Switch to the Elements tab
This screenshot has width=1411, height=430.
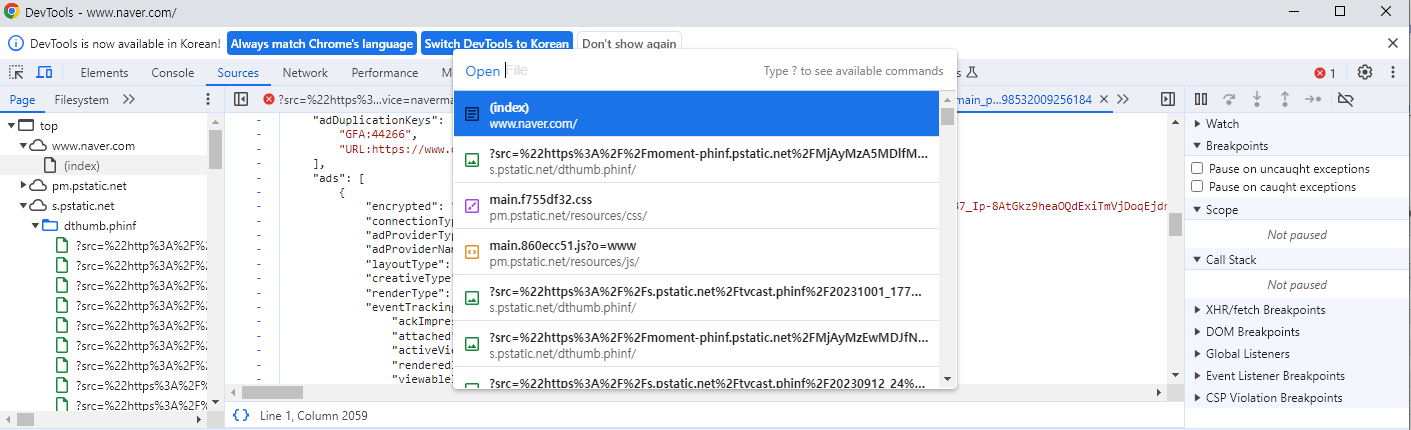(x=104, y=73)
